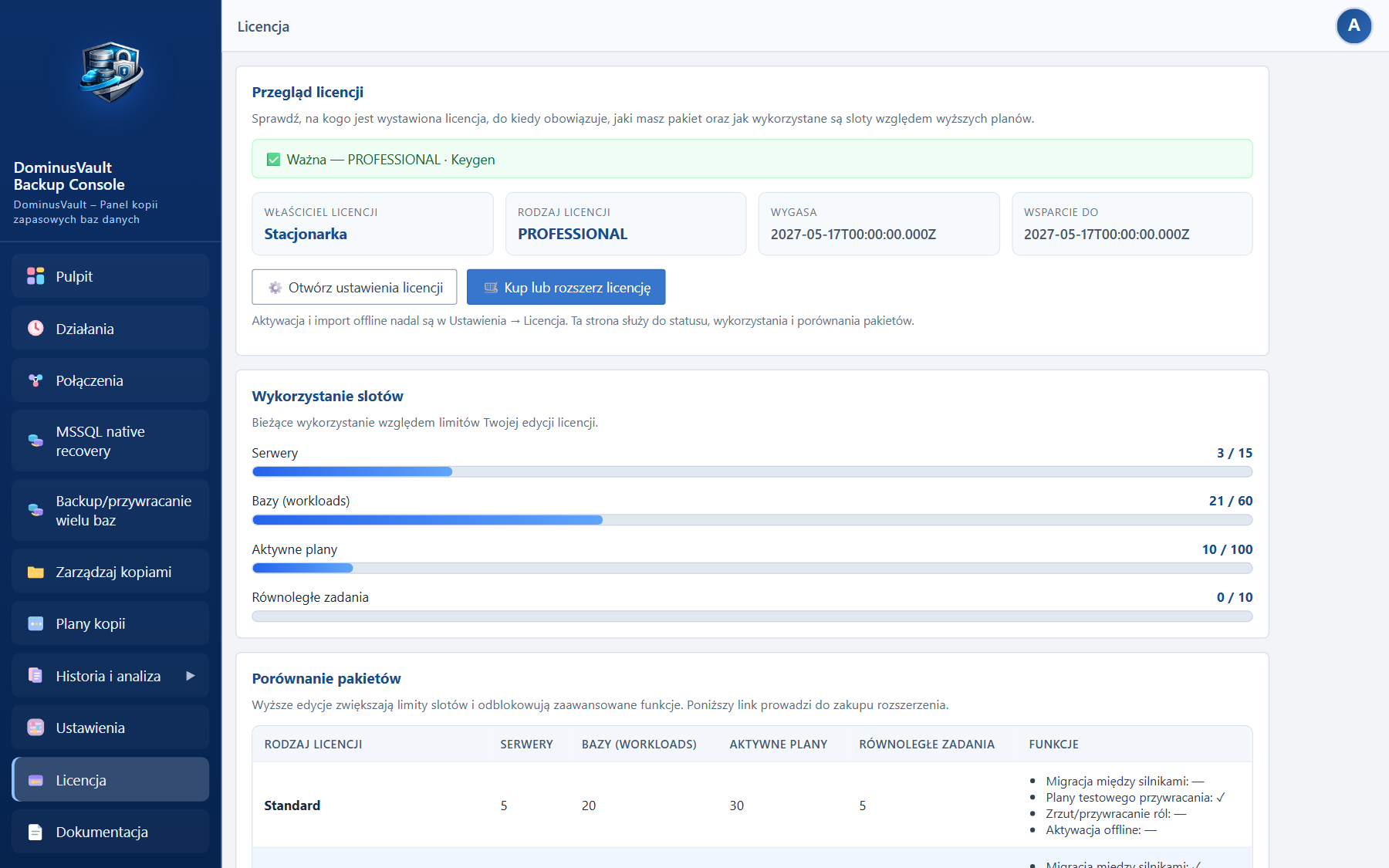Click the Licencja page title header
The width and height of the screenshot is (1389, 868).
263,26
